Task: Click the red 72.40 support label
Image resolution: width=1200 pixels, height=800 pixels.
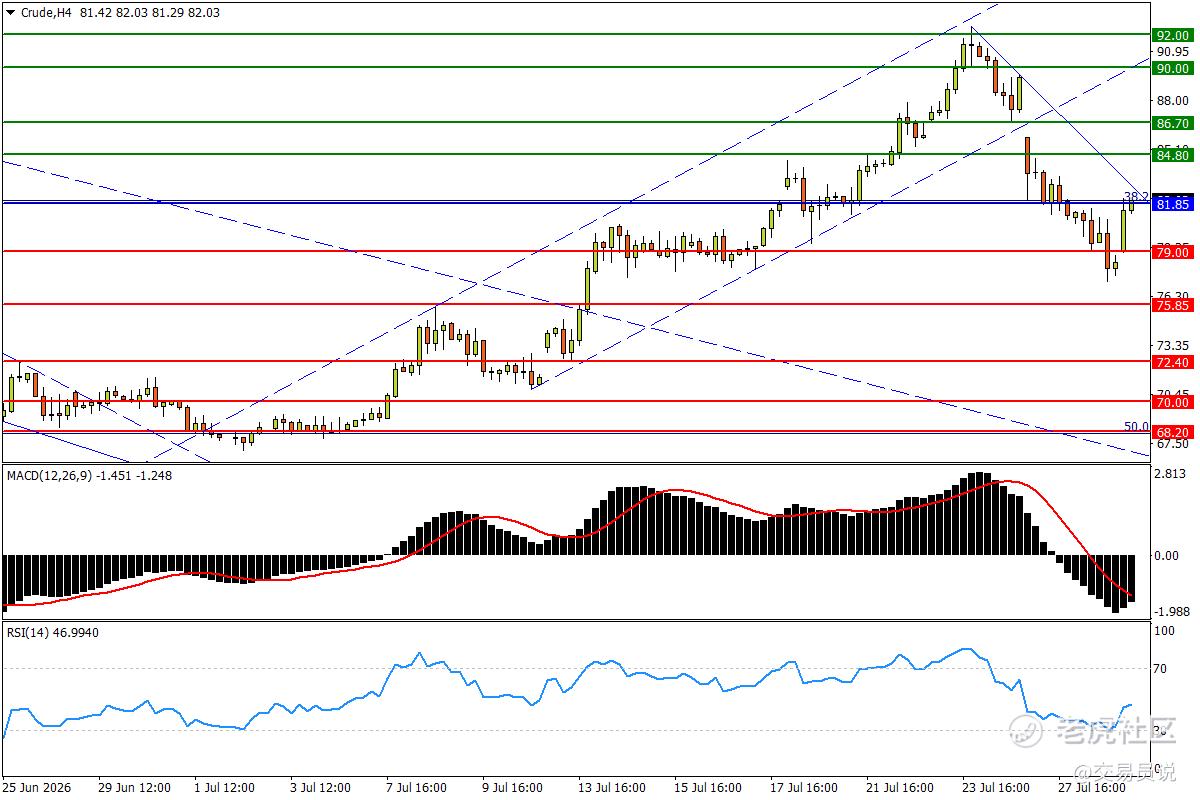Action: pyautogui.click(x=1171, y=362)
